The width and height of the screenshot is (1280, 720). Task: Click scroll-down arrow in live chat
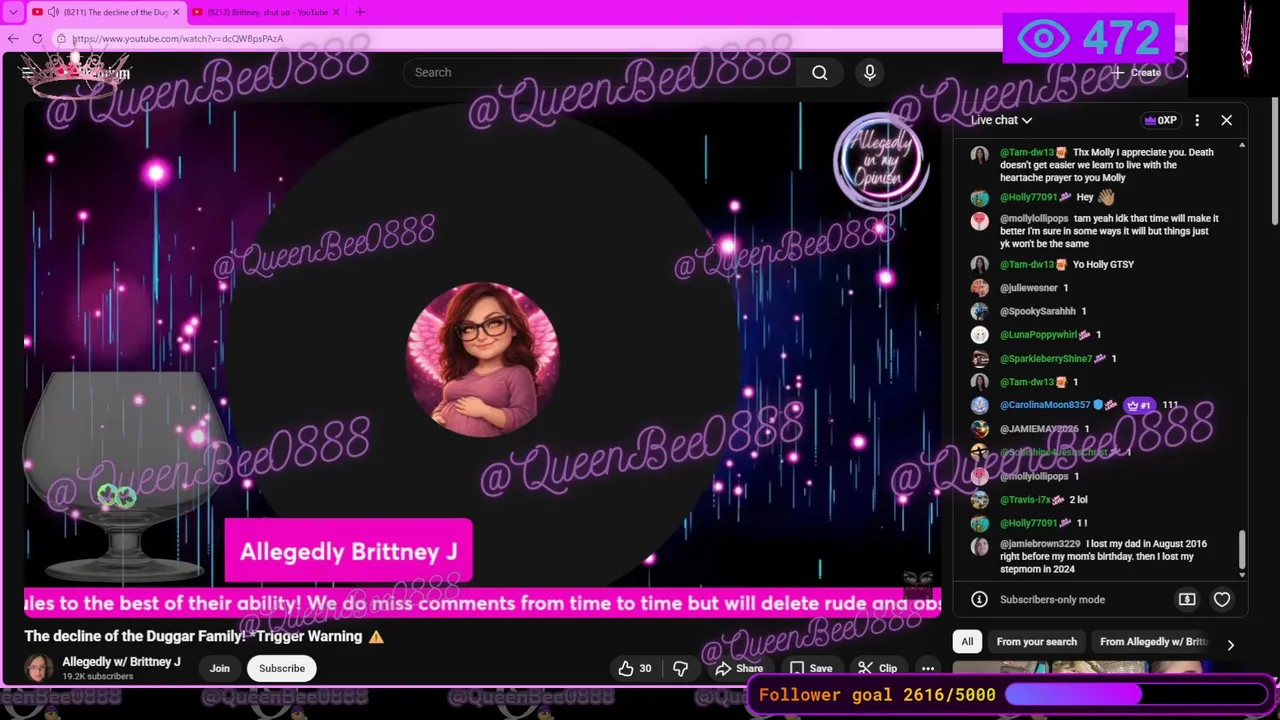click(x=1242, y=574)
